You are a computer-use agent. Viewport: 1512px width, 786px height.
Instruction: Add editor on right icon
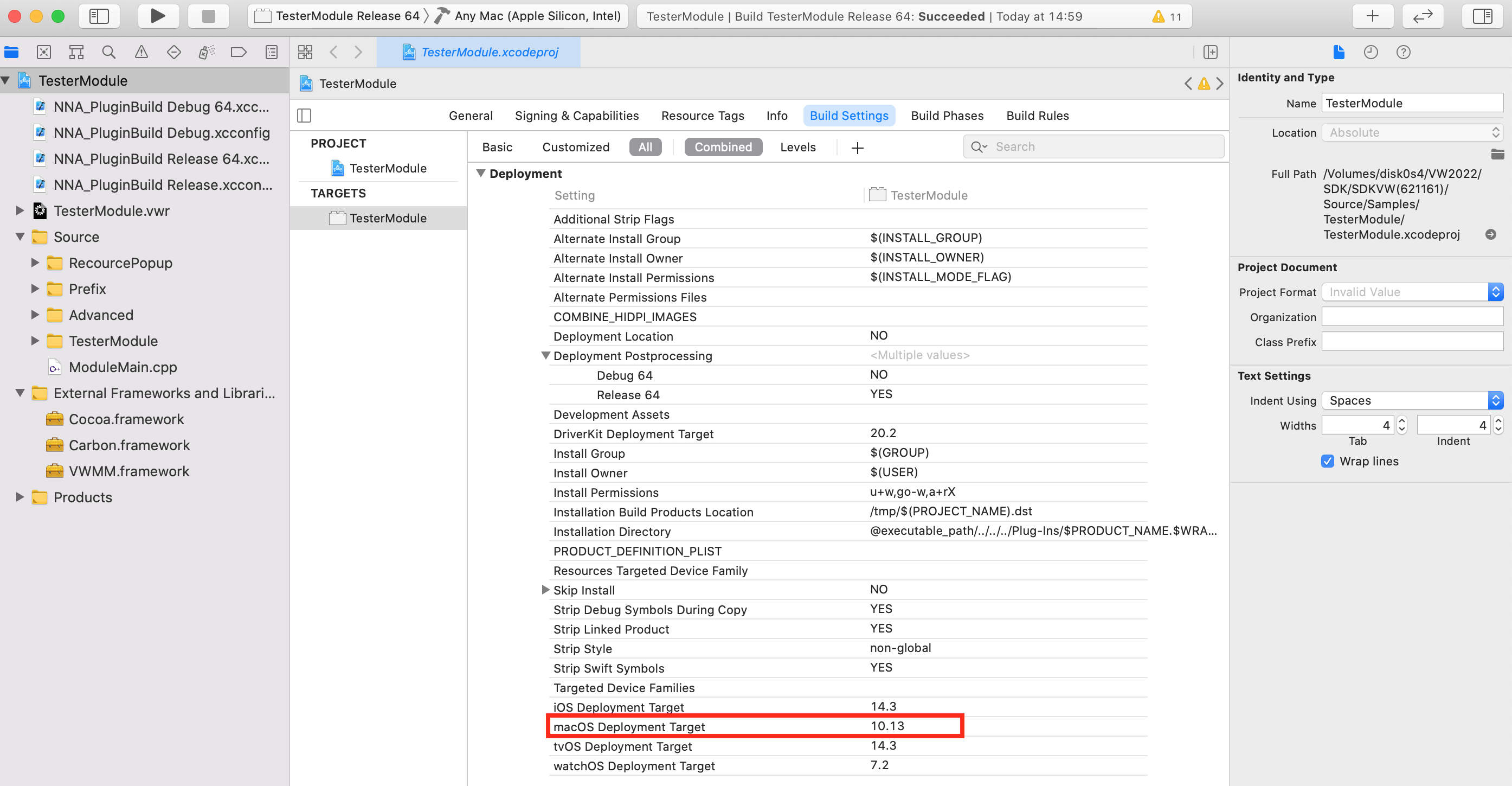tap(1210, 52)
